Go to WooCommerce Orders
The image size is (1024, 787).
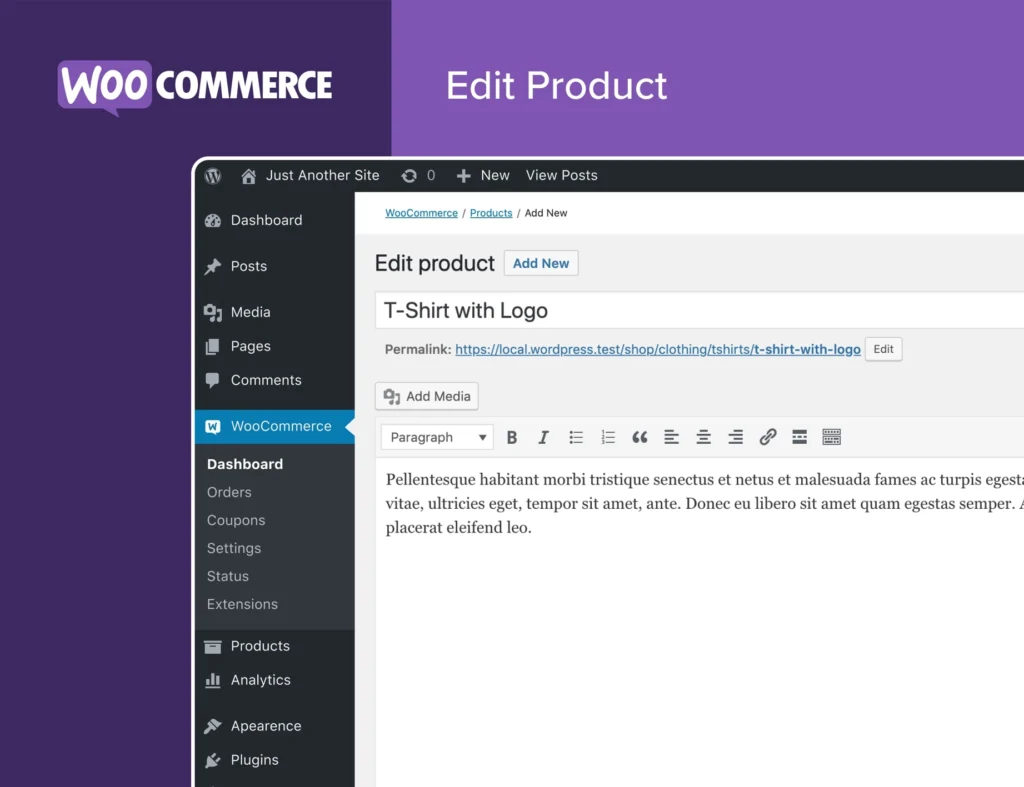(229, 492)
